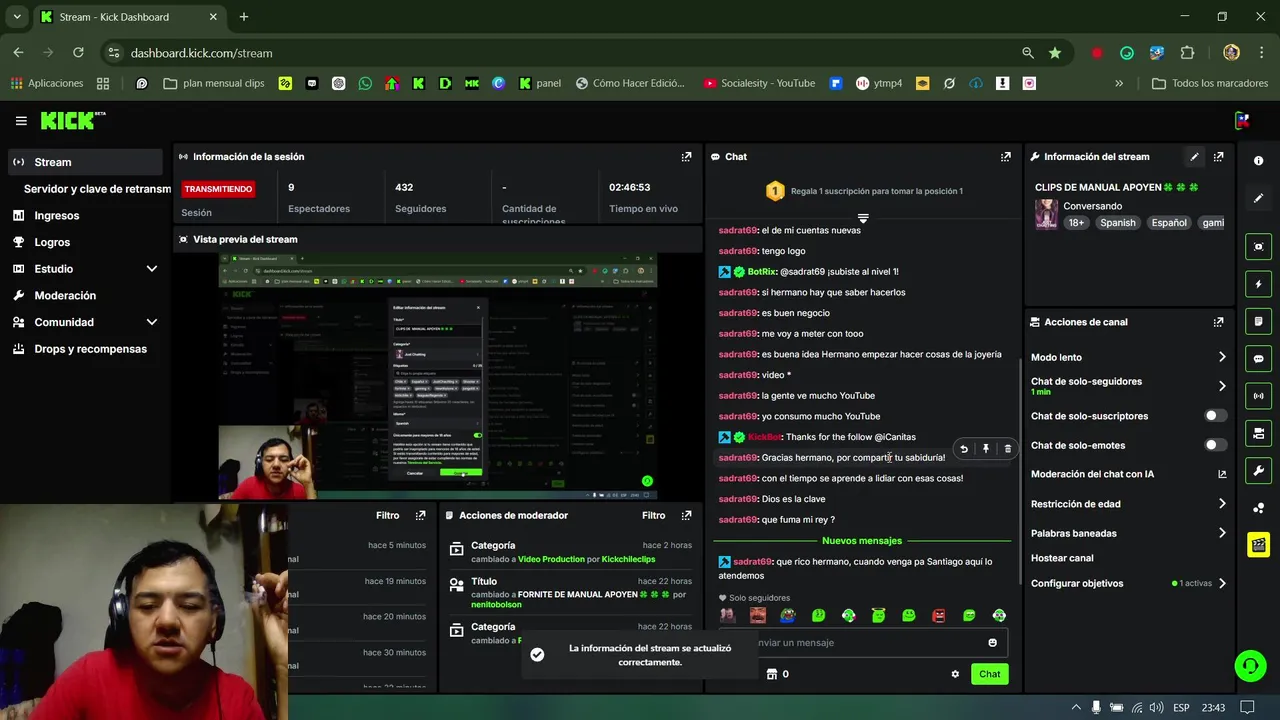The height and width of the screenshot is (720, 1280).
Task: Open the yellow clapperboard clips icon
Action: (x=1259, y=545)
